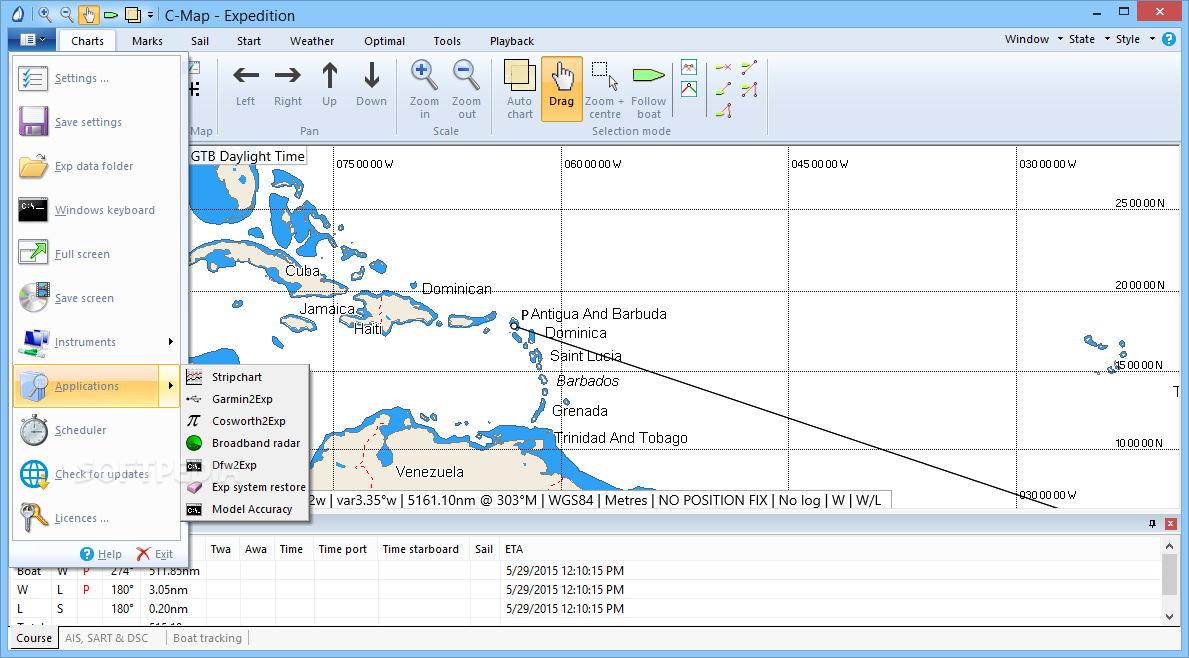Open the Window dropdown menu

point(1034,39)
